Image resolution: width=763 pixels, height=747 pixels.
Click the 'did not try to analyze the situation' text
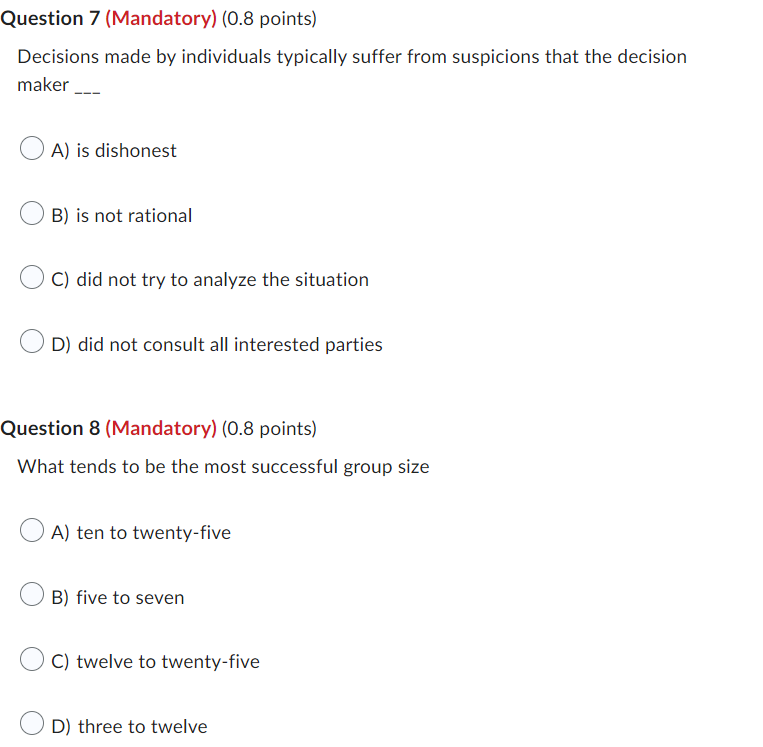tap(222, 280)
